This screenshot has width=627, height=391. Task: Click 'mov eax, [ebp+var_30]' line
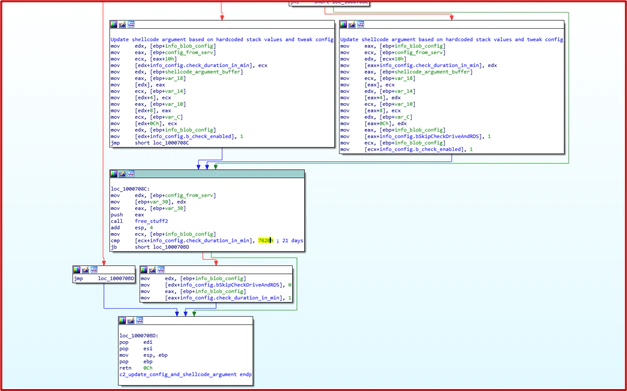[x=148, y=208]
